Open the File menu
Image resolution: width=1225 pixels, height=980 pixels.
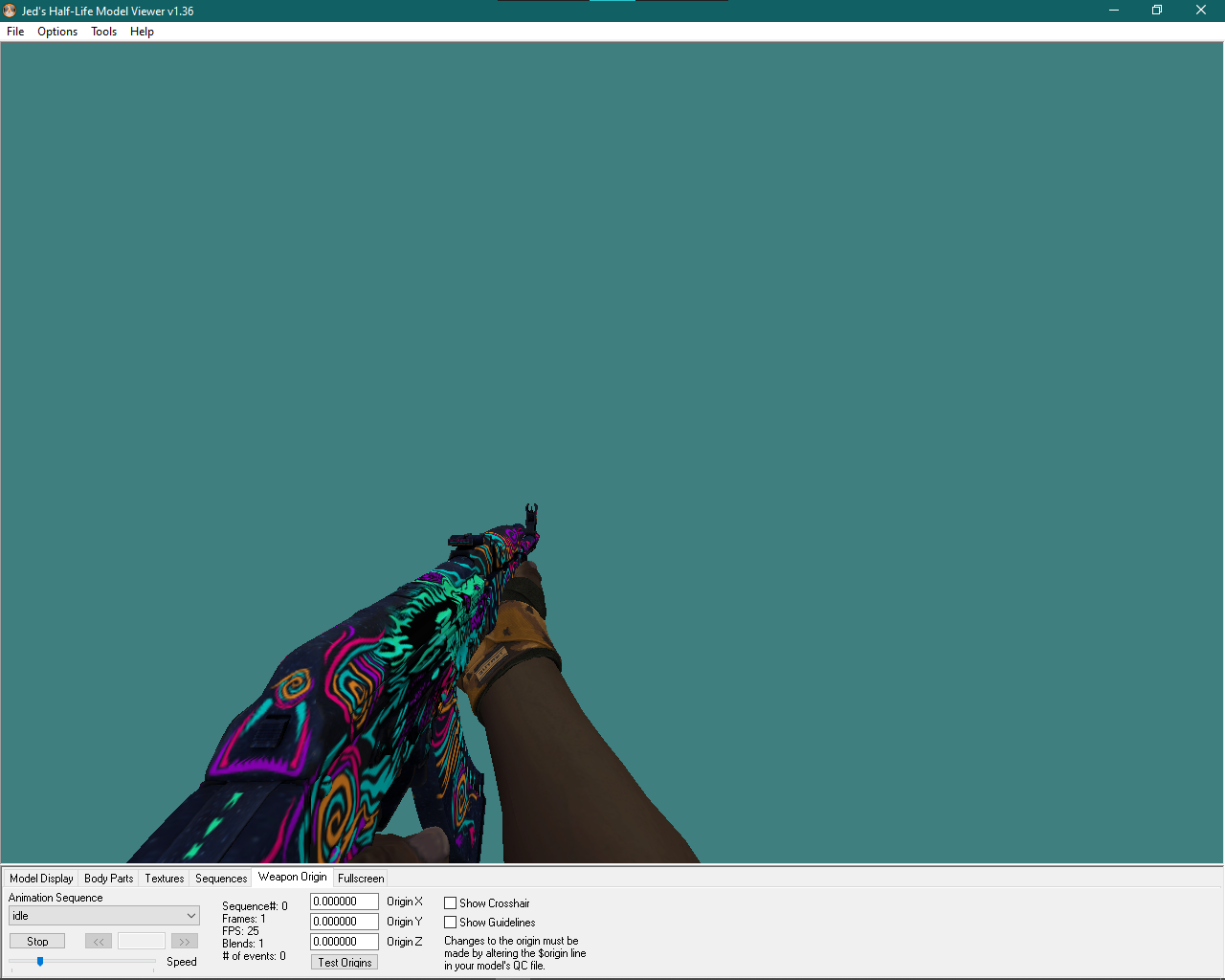click(x=15, y=32)
